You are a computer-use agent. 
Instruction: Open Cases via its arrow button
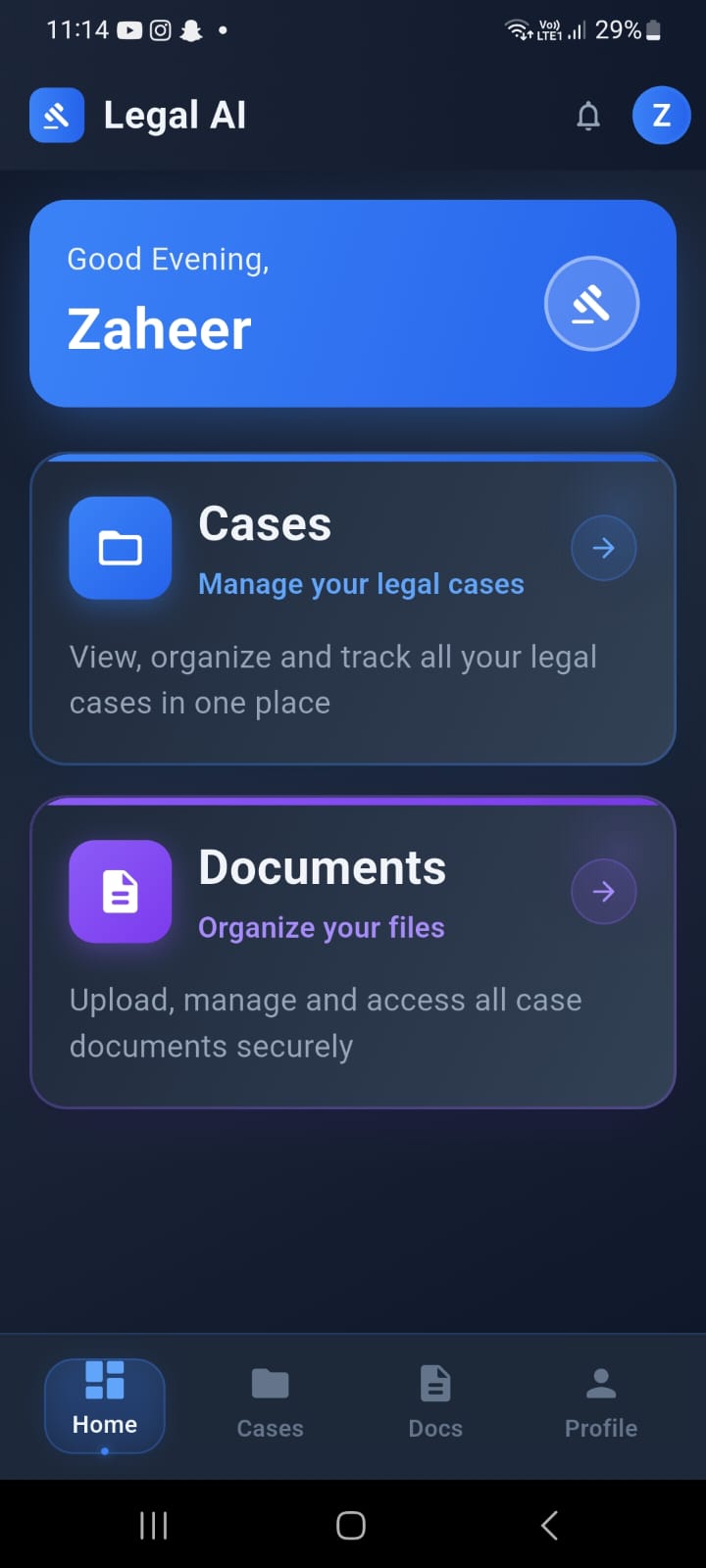click(x=604, y=548)
